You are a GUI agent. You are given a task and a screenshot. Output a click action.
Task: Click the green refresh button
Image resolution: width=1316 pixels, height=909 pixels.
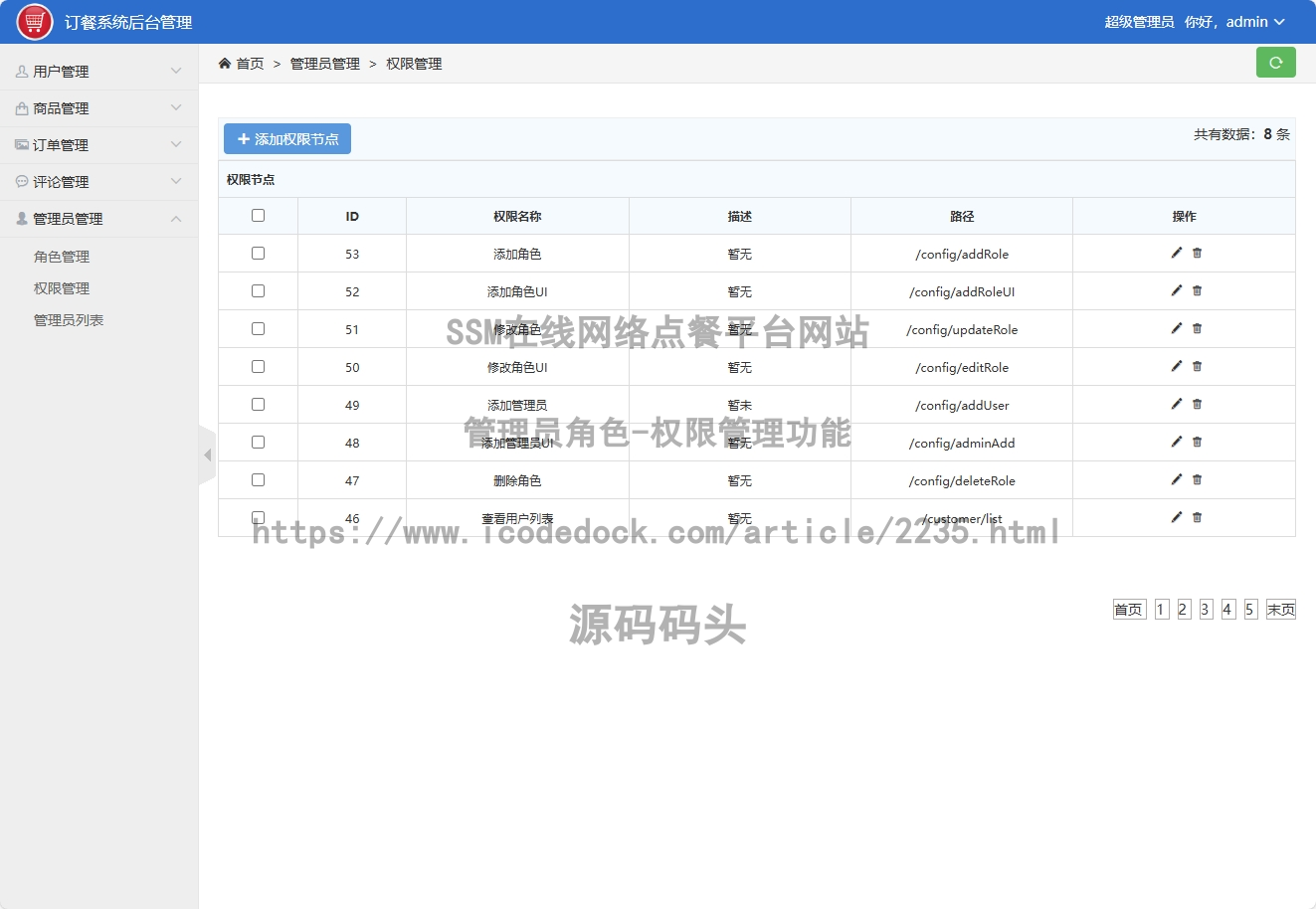click(x=1275, y=62)
